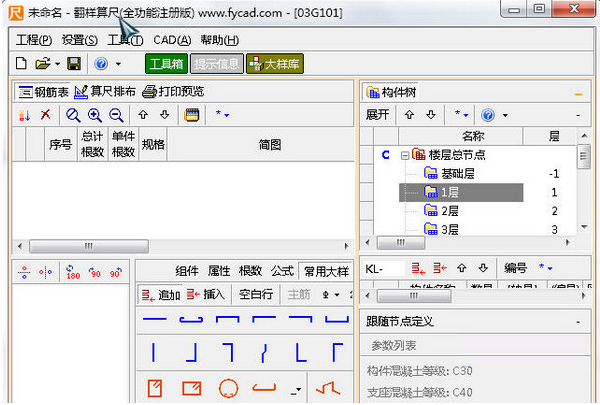This screenshot has height=405, width=600.
Task: Save project with the floppy disk icon
Action: coord(74,64)
